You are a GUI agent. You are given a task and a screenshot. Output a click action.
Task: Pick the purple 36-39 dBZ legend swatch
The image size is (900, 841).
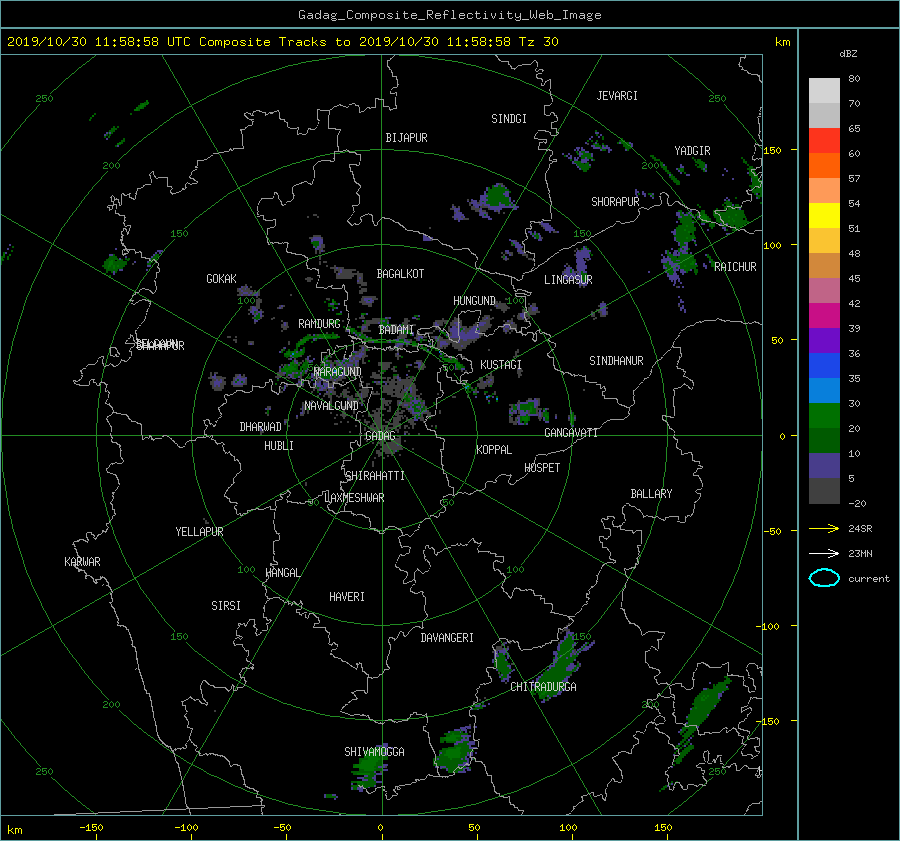click(x=824, y=340)
